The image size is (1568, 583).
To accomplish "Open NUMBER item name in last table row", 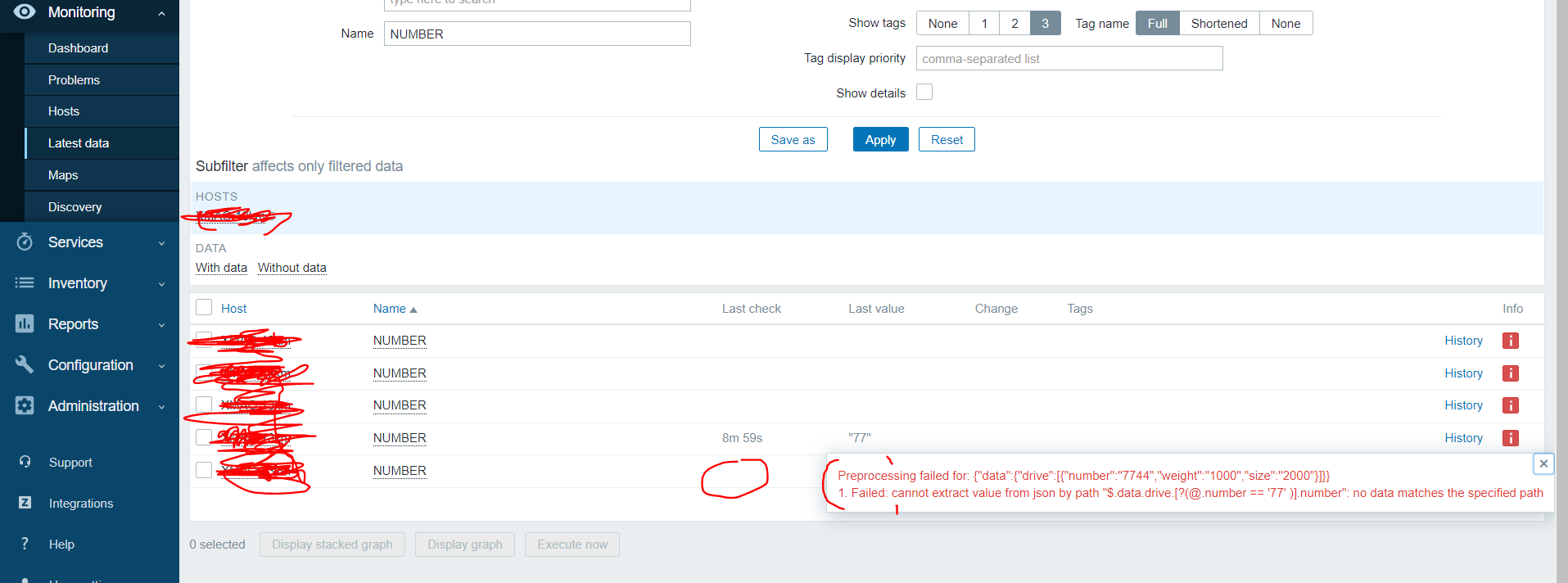I will pos(400,471).
